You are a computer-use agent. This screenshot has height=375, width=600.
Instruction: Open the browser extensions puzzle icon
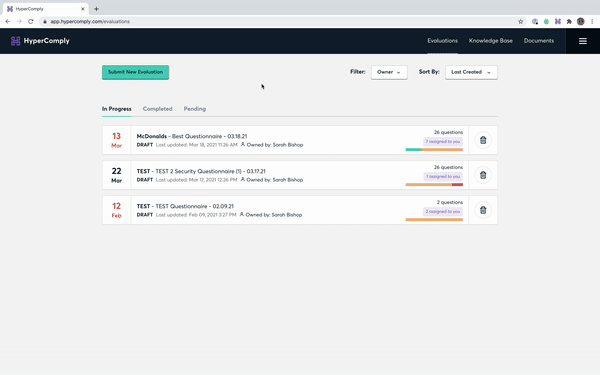pos(569,21)
